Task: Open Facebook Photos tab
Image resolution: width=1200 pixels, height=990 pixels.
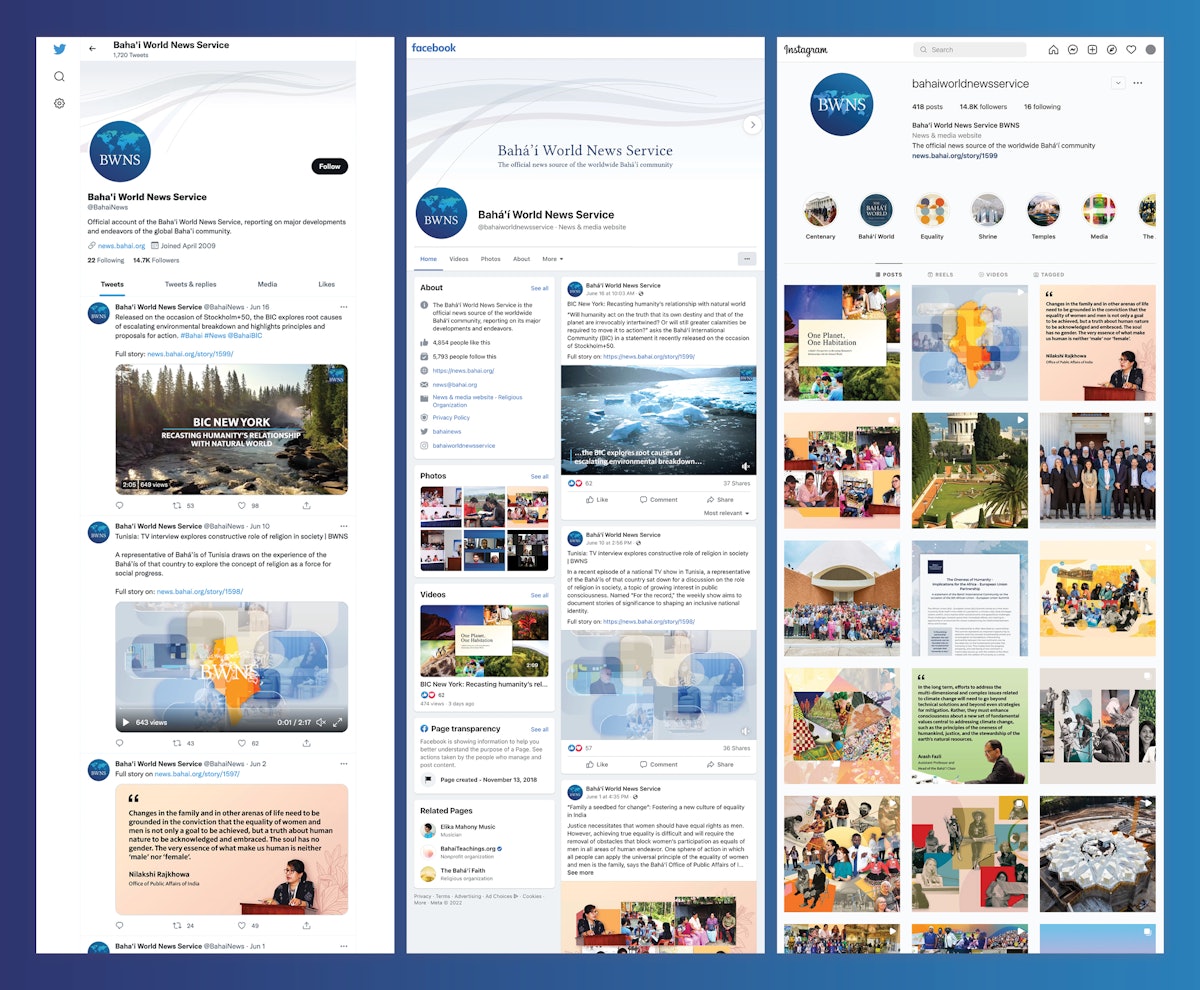Action: (490, 259)
